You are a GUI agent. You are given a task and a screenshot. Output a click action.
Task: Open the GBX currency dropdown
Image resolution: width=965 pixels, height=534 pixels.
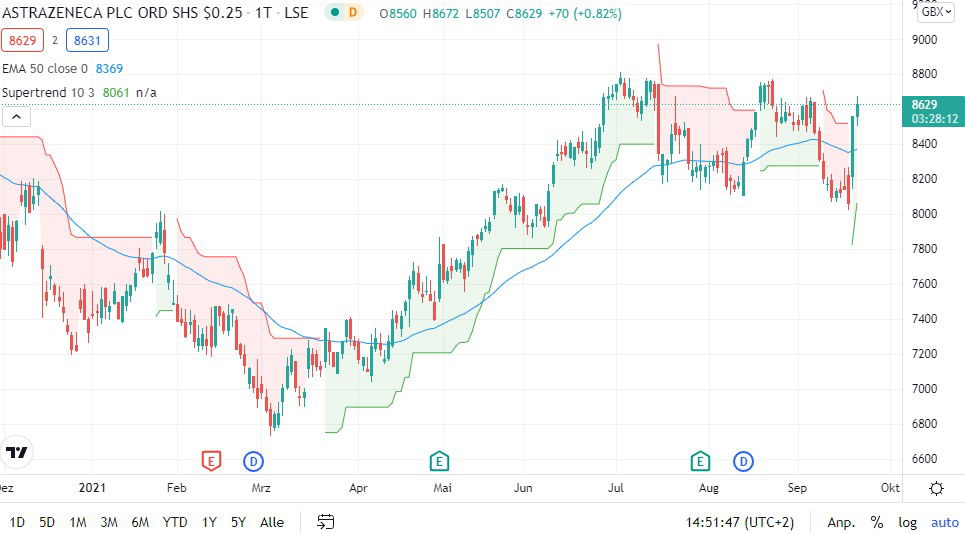tap(934, 12)
